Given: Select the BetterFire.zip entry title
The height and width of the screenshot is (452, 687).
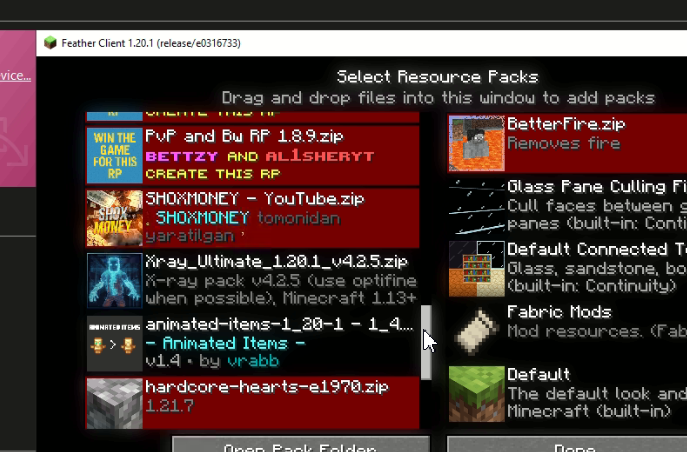Looking at the screenshot, I should point(566,124).
